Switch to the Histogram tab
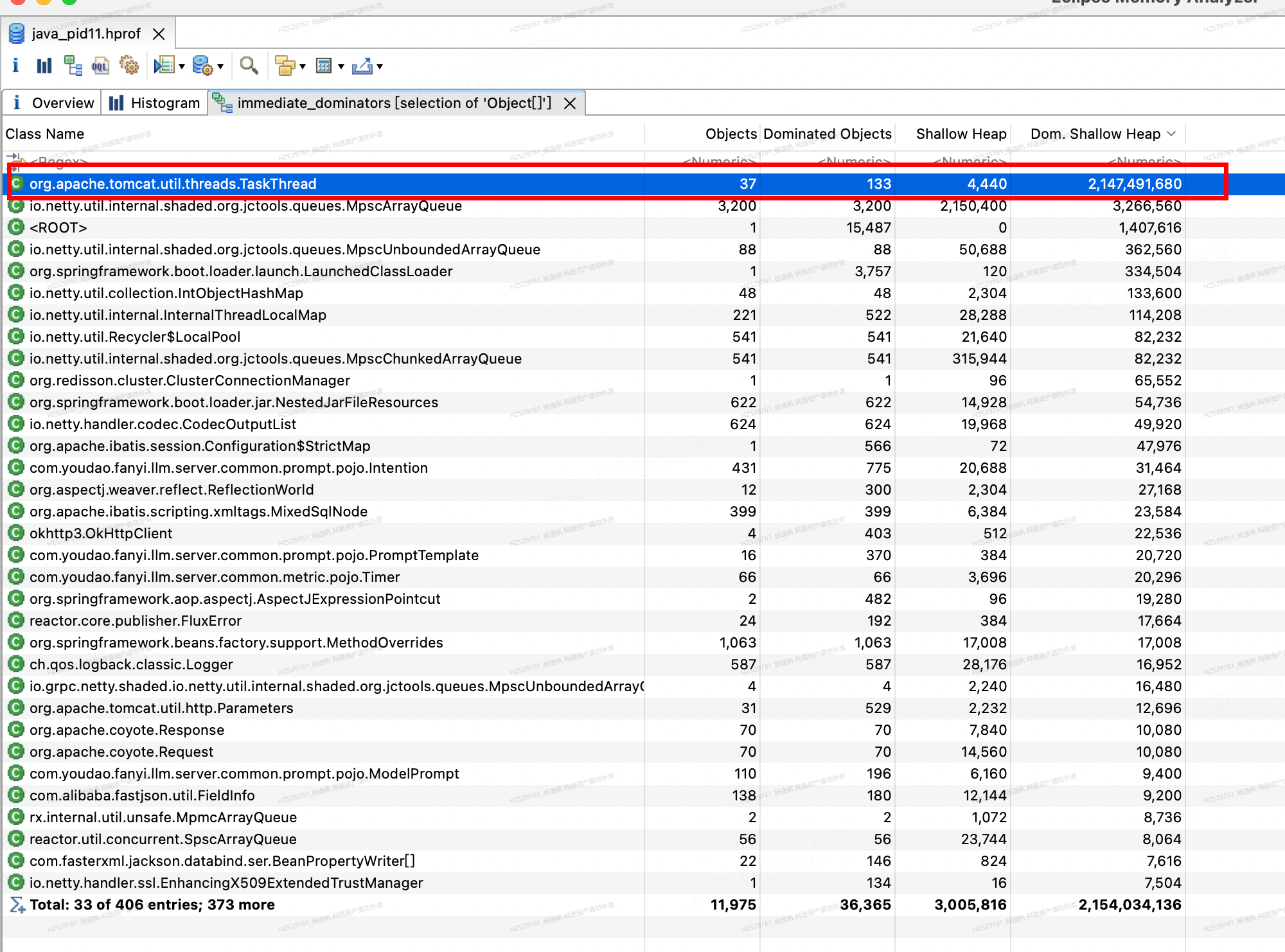Image resolution: width=1285 pixels, height=952 pixels. (x=154, y=103)
